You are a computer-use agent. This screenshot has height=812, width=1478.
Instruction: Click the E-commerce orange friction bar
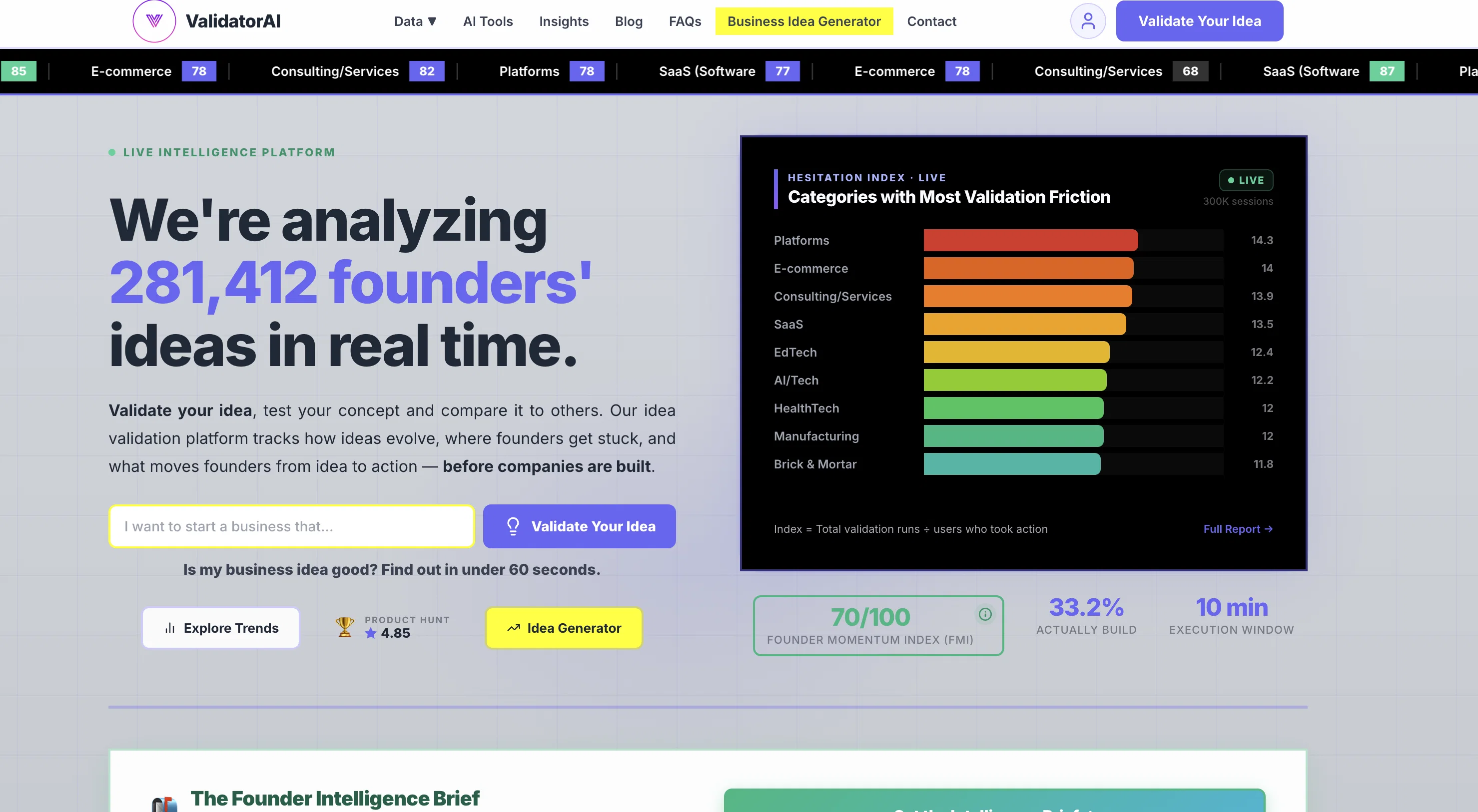(1028, 268)
